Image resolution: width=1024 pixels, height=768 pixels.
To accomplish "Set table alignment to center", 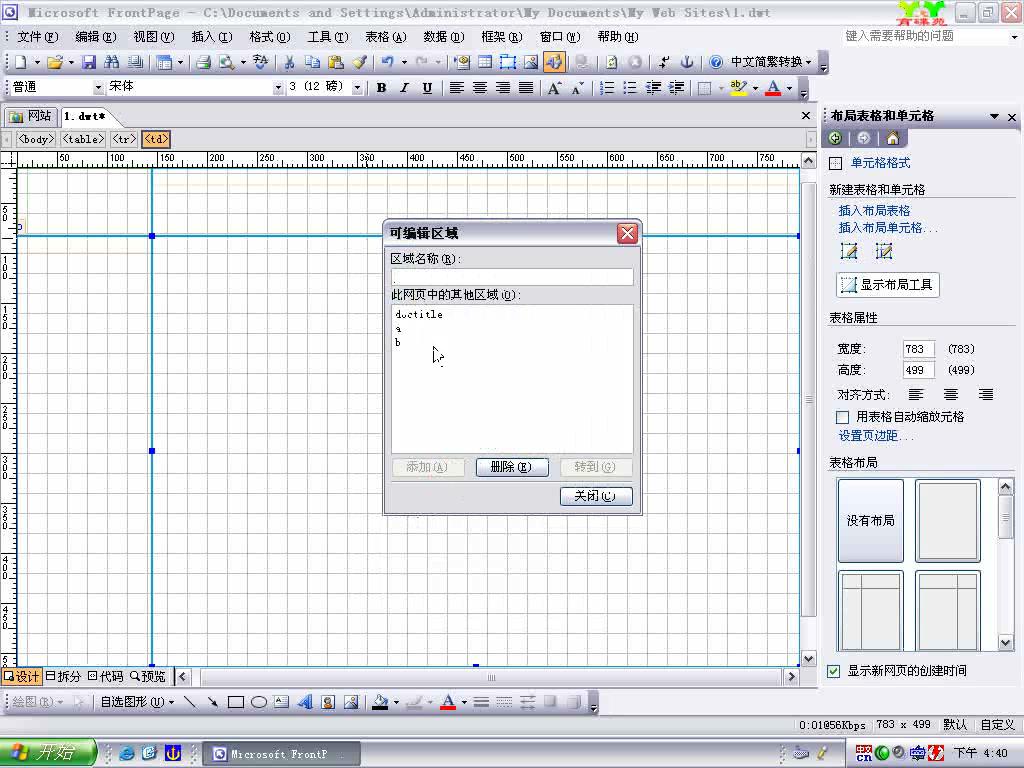I will (x=951, y=394).
